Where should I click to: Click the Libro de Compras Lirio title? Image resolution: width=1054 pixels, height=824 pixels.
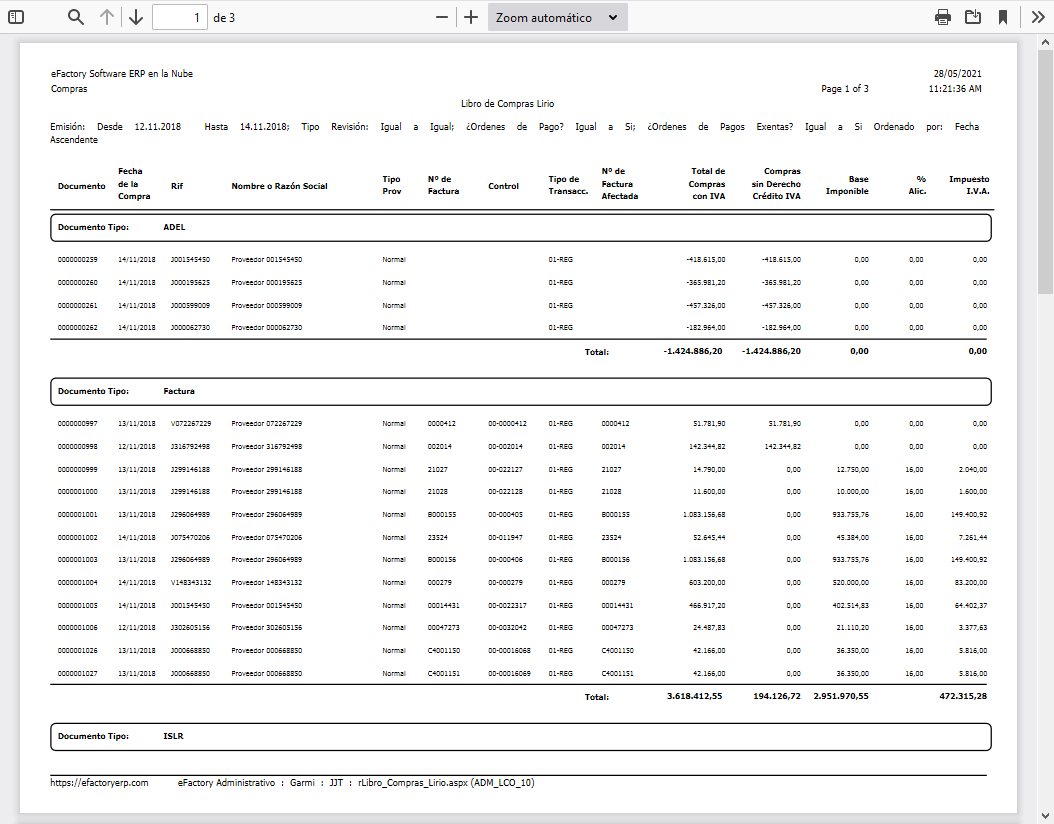507,103
